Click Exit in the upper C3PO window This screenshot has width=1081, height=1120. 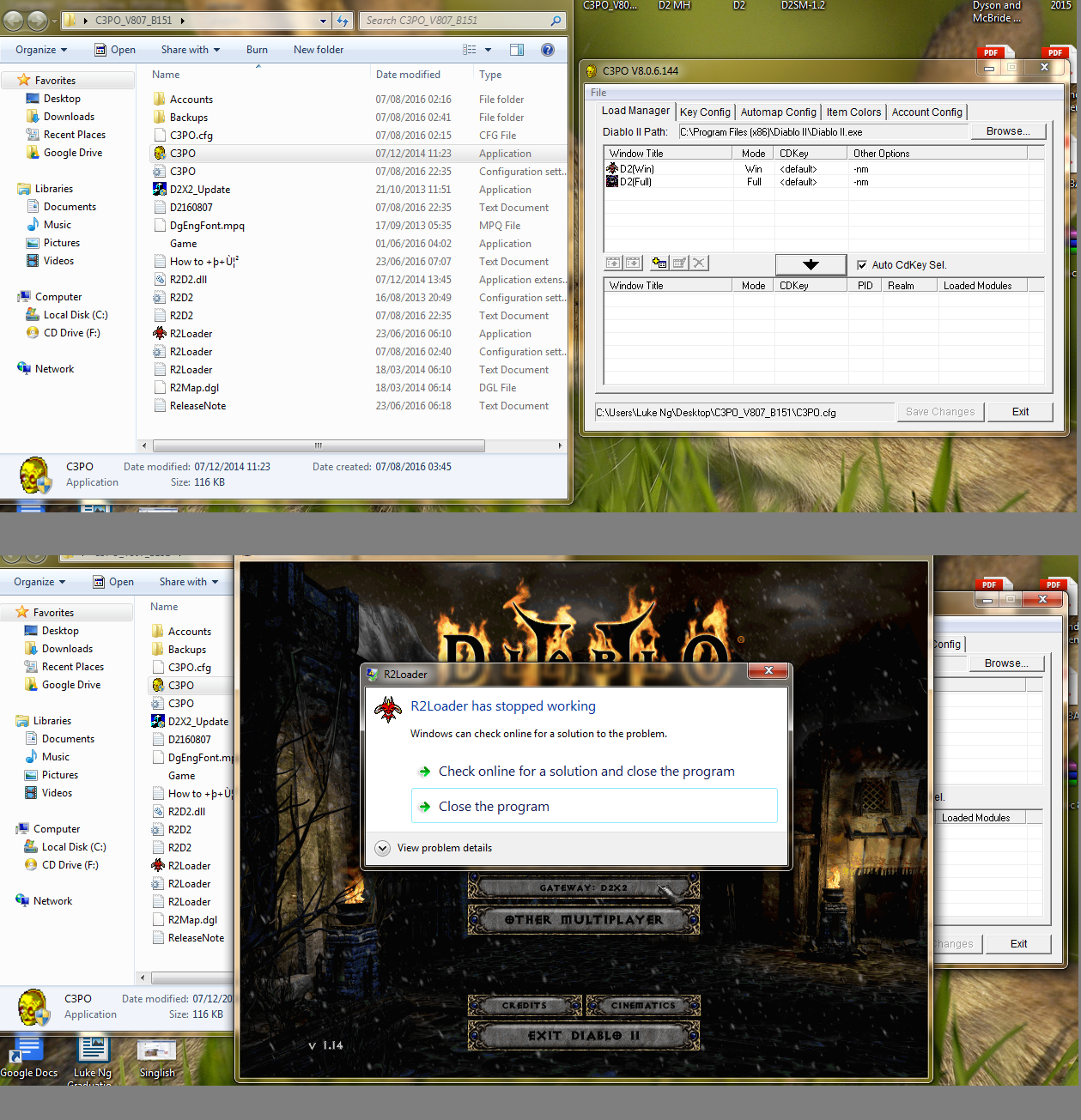click(1020, 412)
